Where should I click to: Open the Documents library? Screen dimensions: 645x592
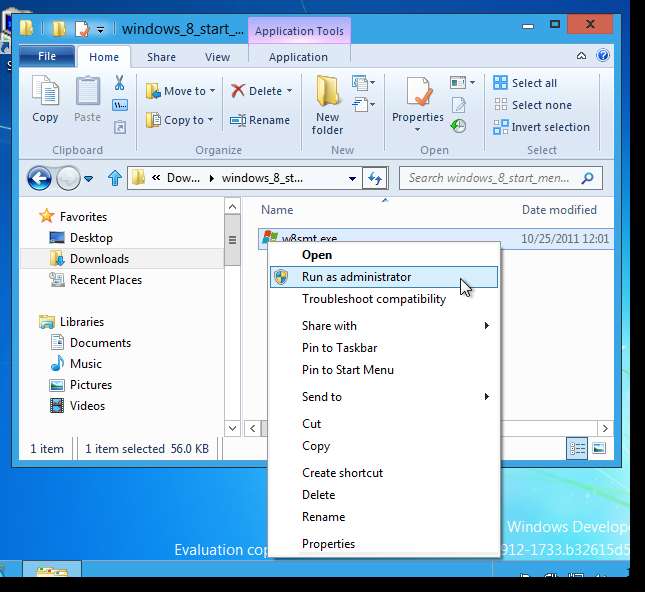coord(100,343)
